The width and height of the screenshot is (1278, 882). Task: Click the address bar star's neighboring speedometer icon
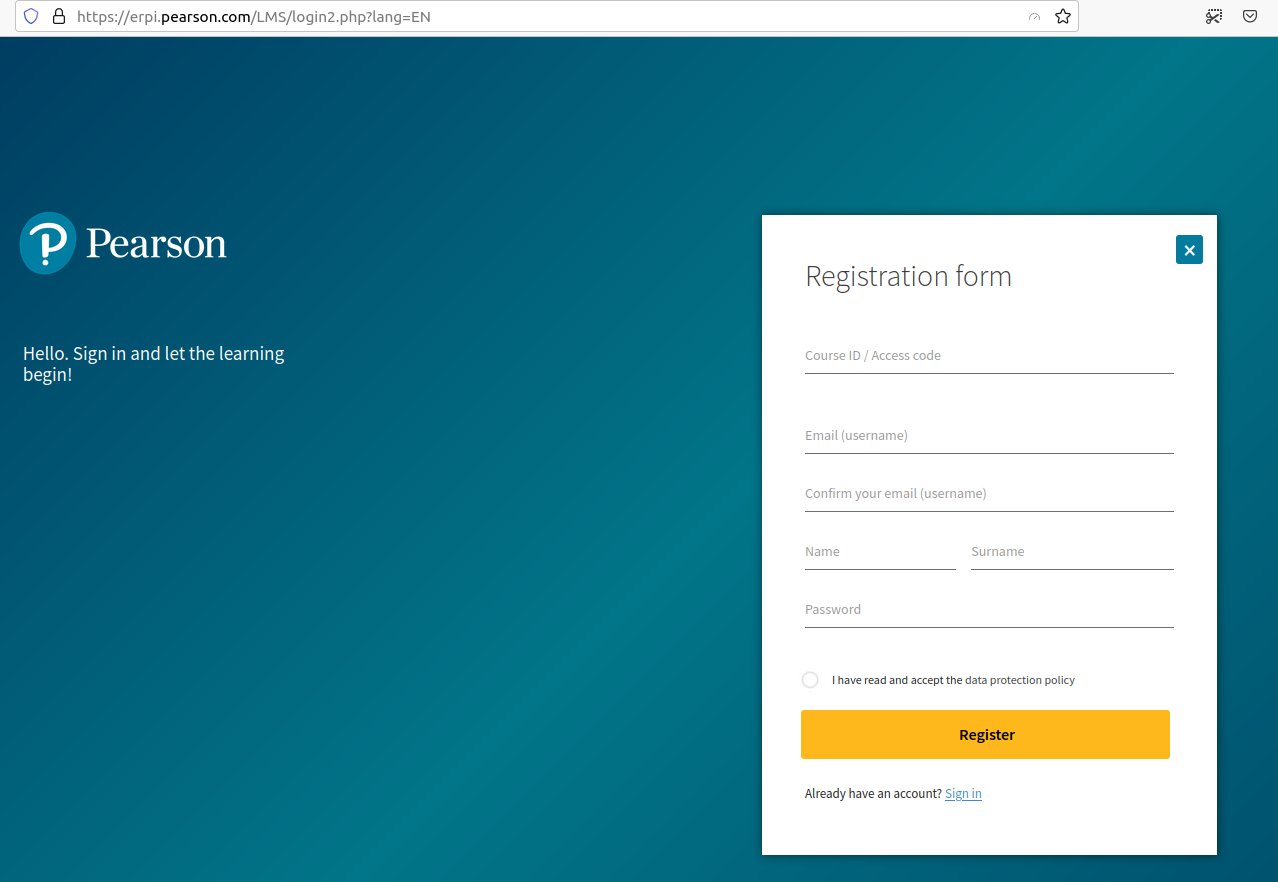click(1034, 16)
